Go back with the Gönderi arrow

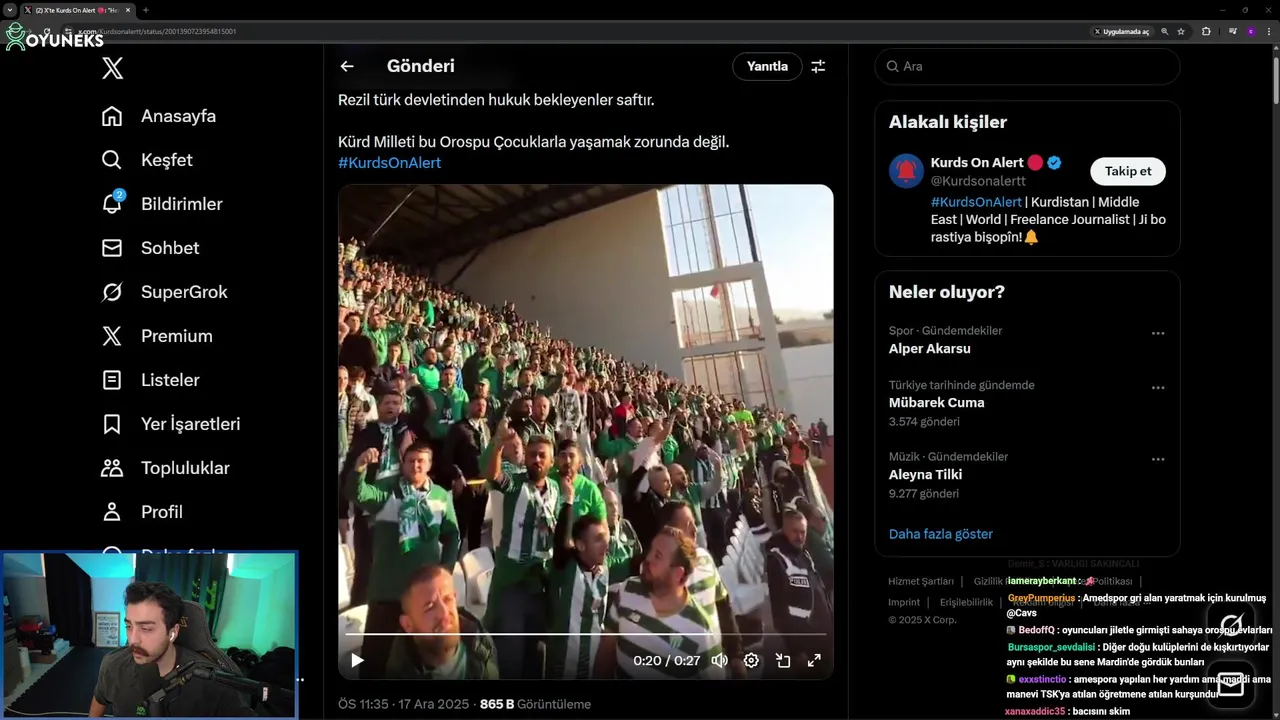(347, 66)
